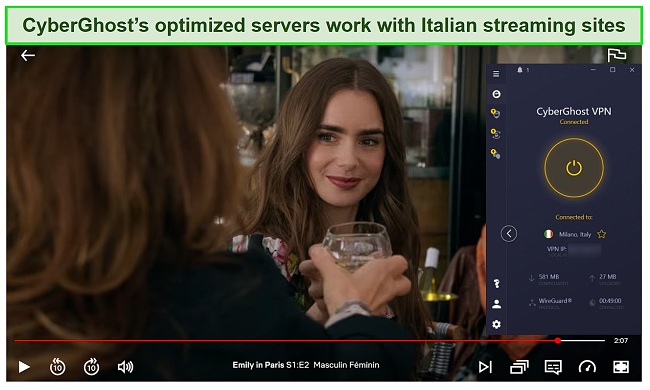Open the first yellow-badged privacy shield icon
This screenshot has height=390, width=650.
(495, 113)
